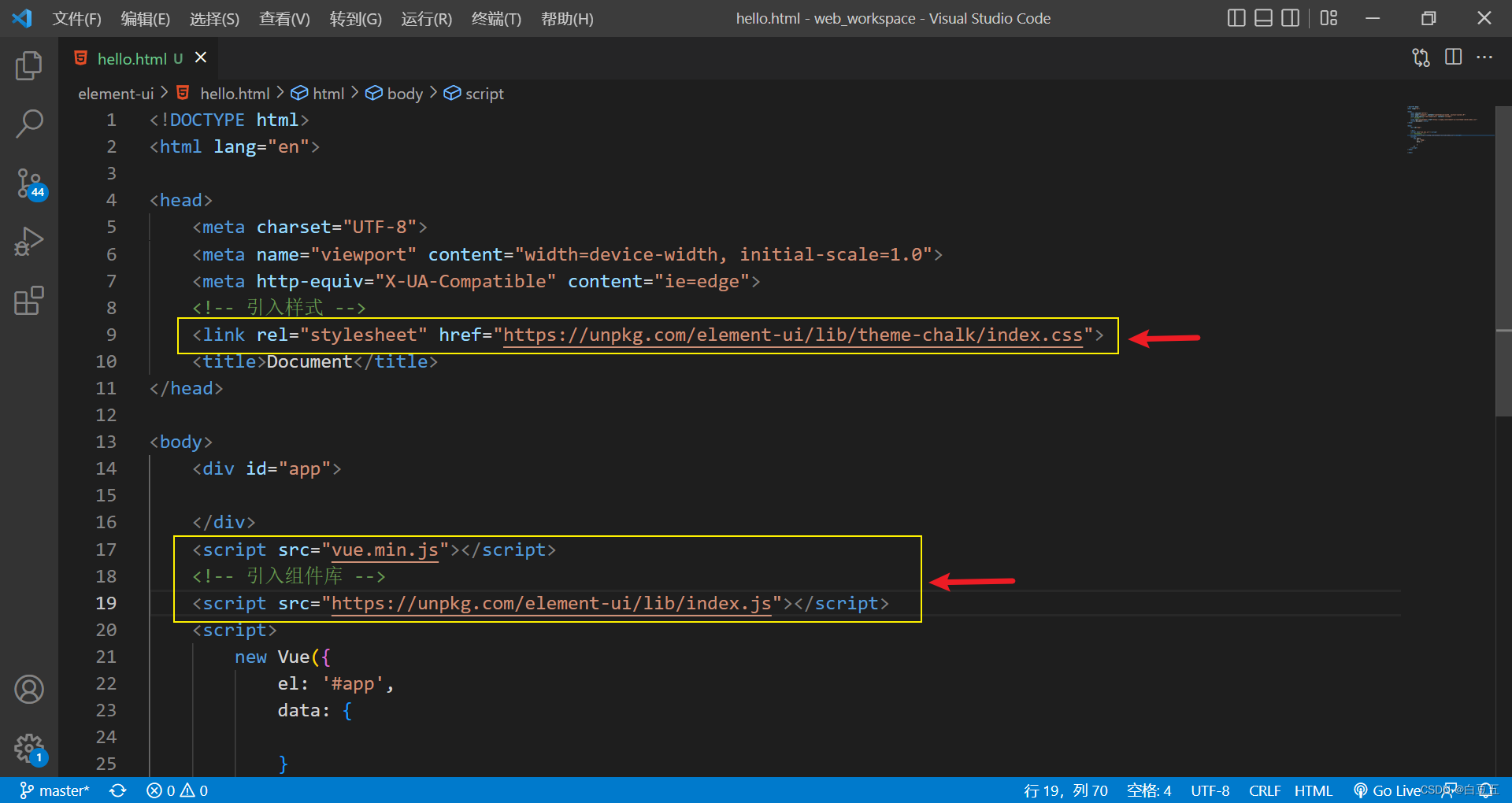The image size is (1512, 803).
Task: Click the vertical scrollbar of editor
Action: pos(1503,261)
